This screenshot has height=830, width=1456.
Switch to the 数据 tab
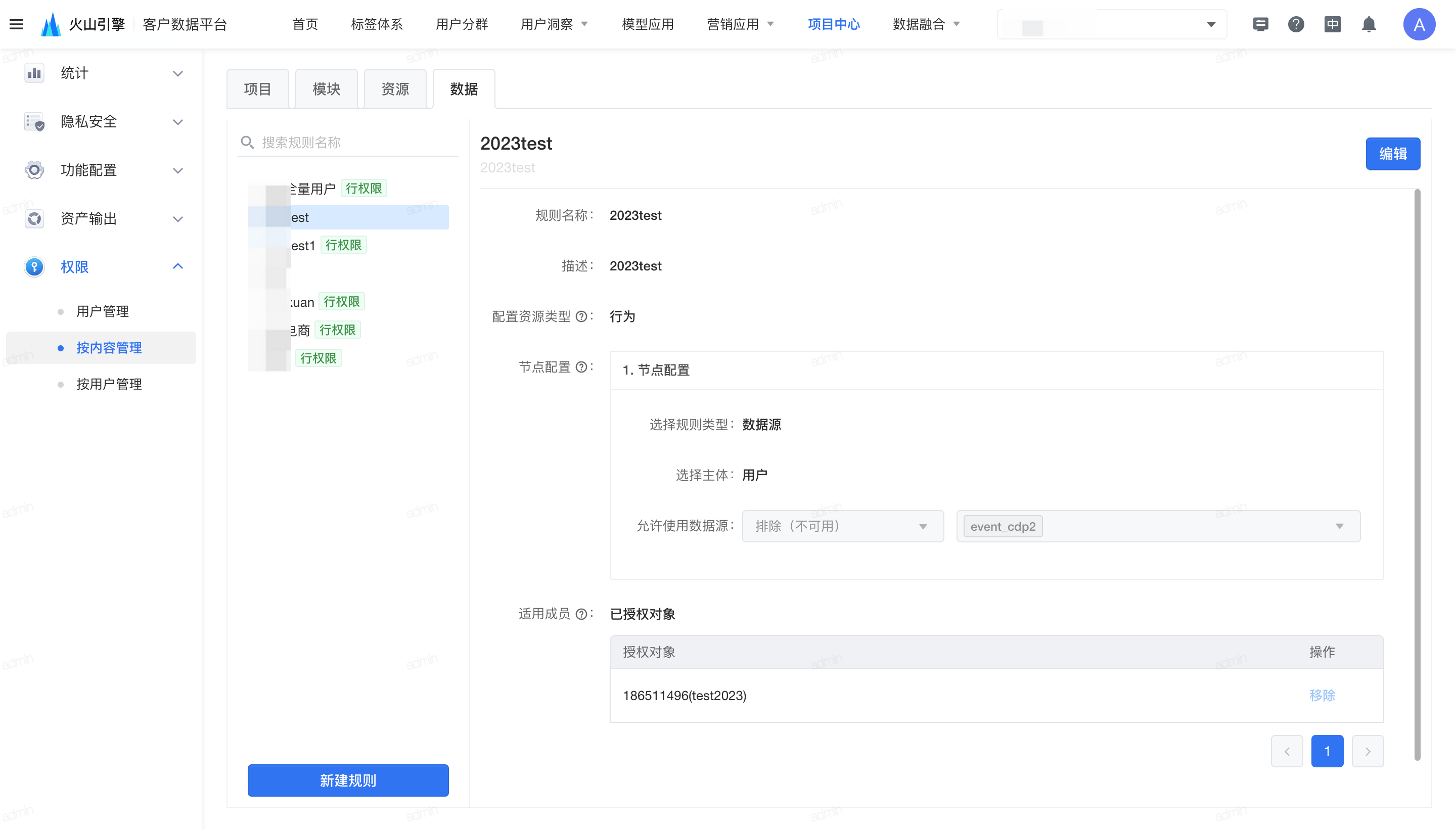pos(464,89)
